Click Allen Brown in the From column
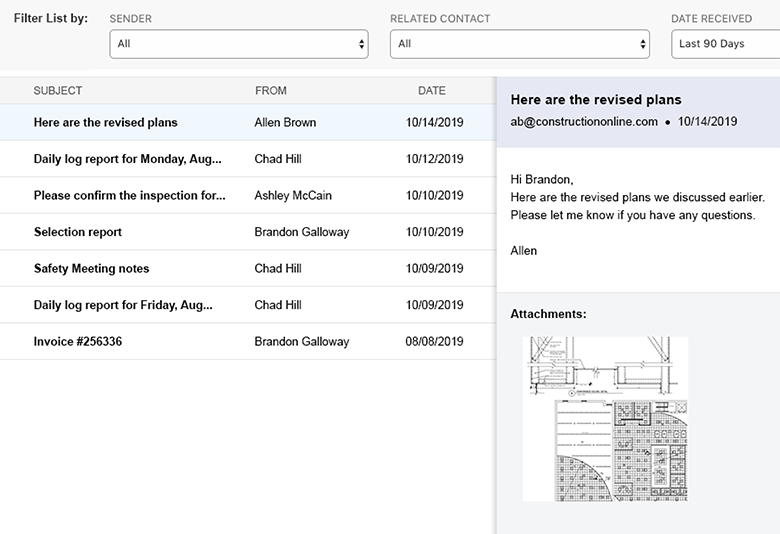Image resolution: width=780 pixels, height=534 pixels. point(285,123)
